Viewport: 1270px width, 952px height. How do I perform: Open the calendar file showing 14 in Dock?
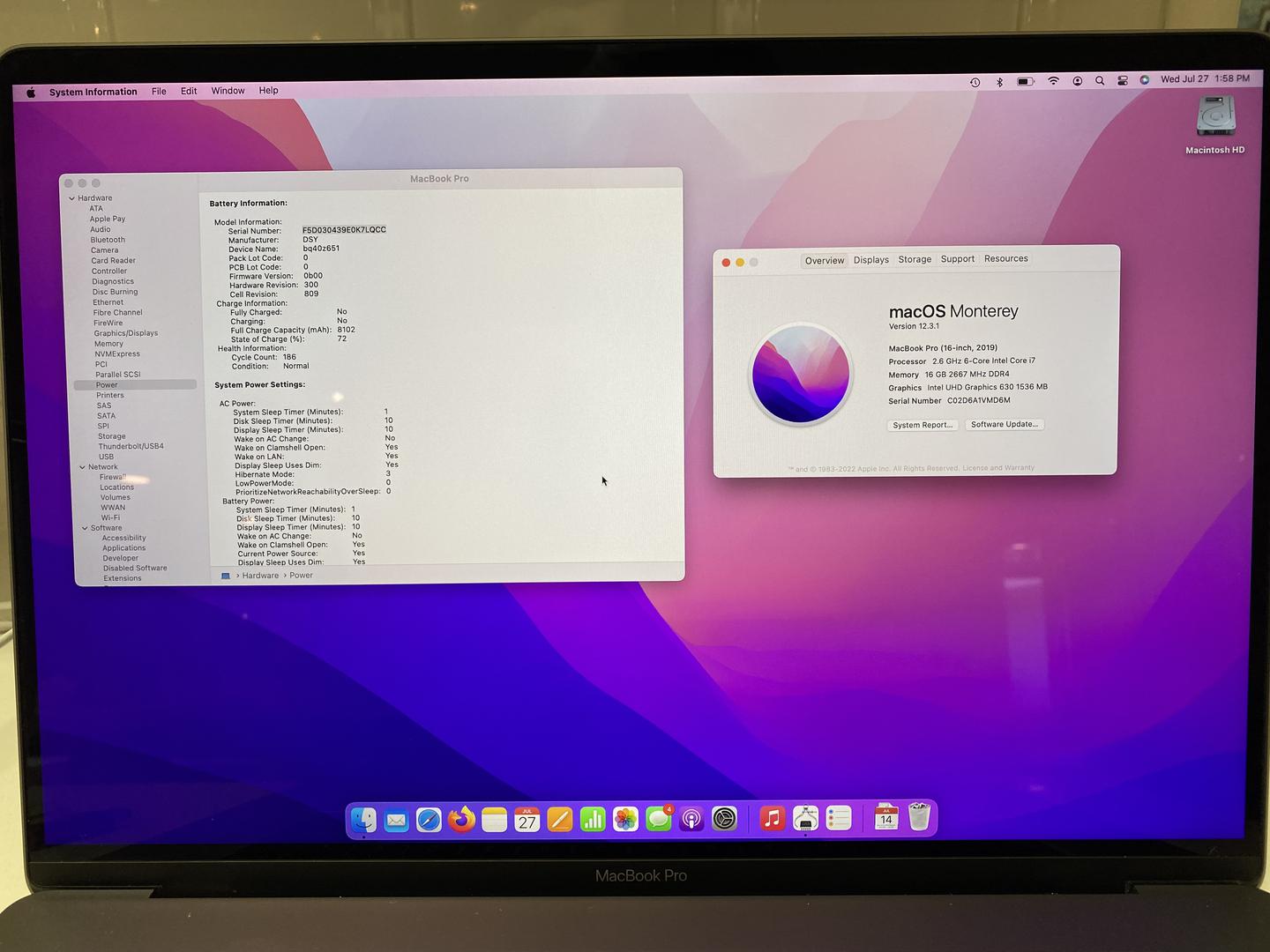pyautogui.click(x=886, y=818)
